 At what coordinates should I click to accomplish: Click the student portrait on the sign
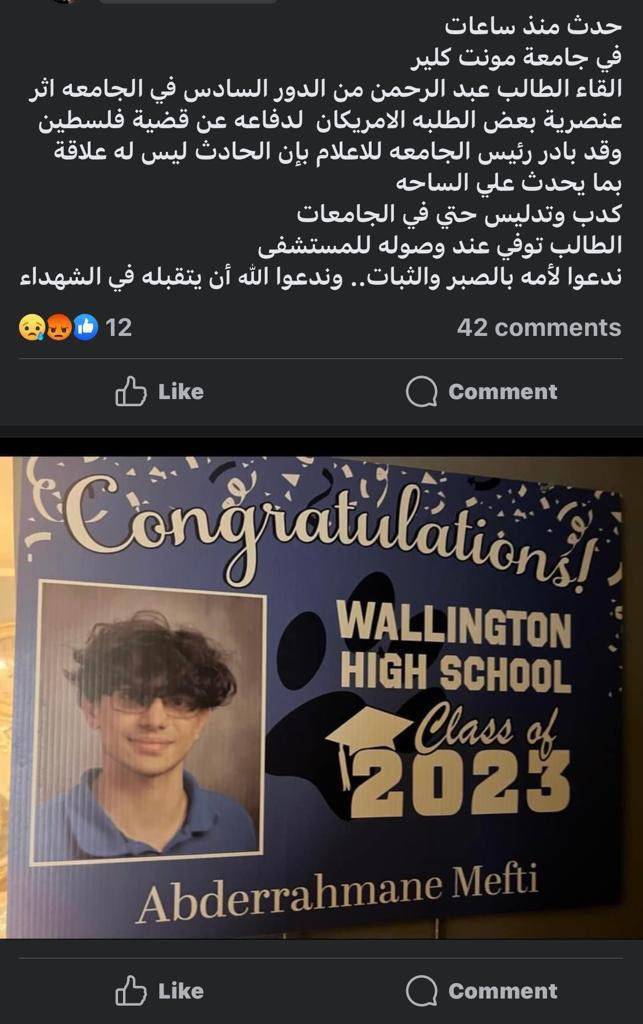pos(150,722)
